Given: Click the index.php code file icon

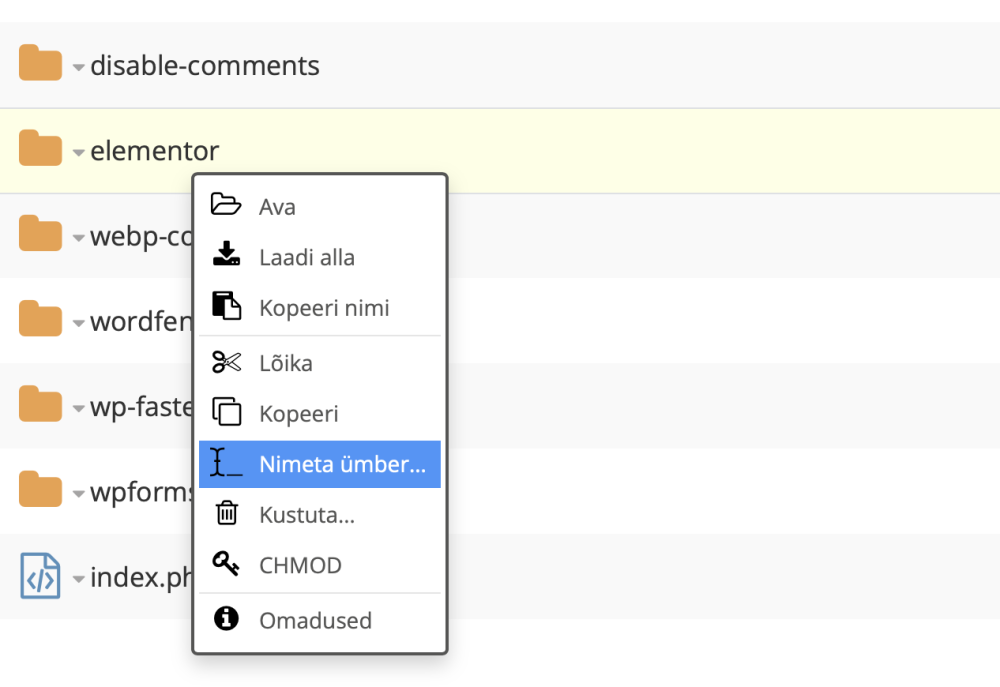Looking at the screenshot, I should 41,576.
